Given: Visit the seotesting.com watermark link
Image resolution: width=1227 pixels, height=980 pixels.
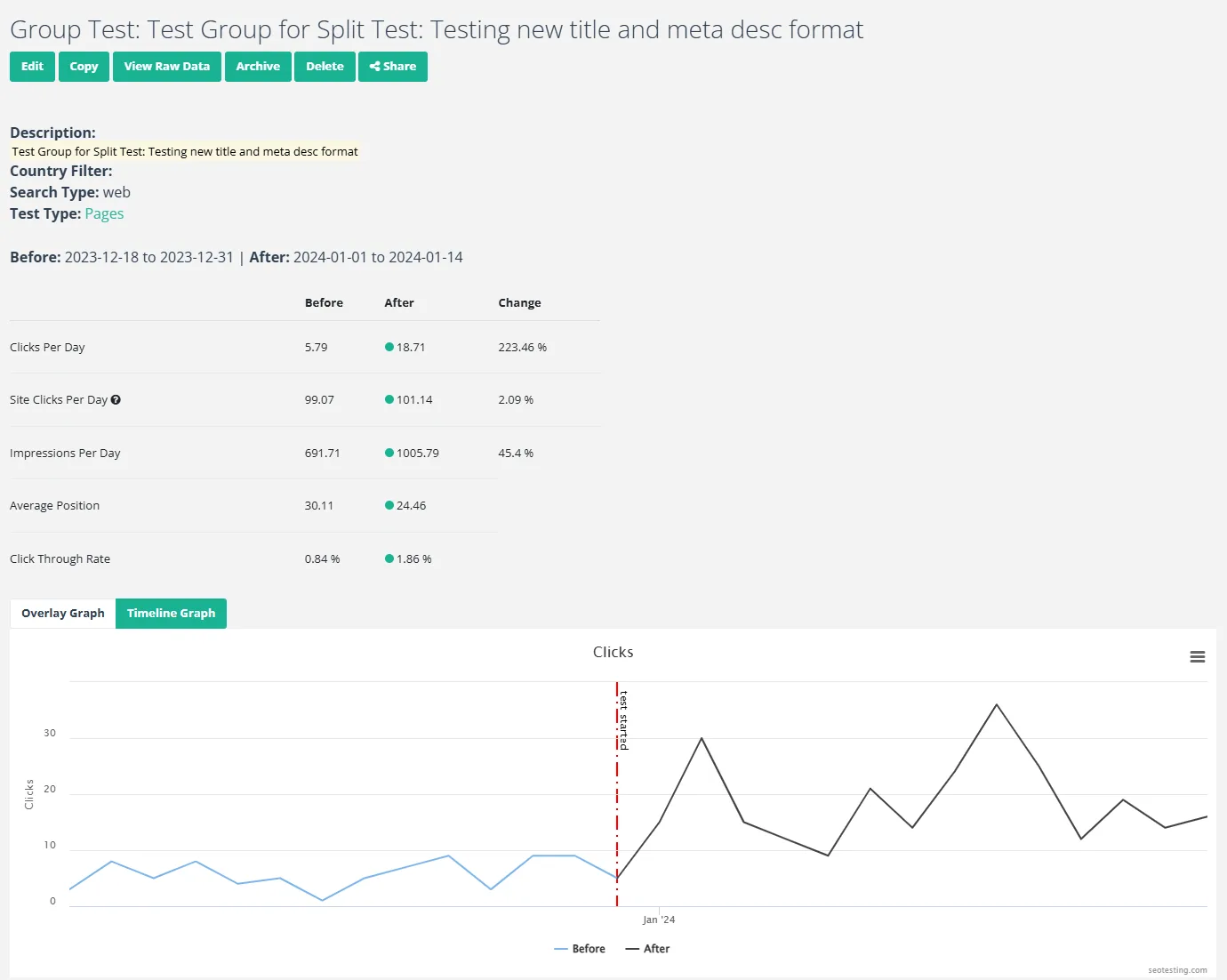Looking at the screenshot, I should tap(1178, 970).
